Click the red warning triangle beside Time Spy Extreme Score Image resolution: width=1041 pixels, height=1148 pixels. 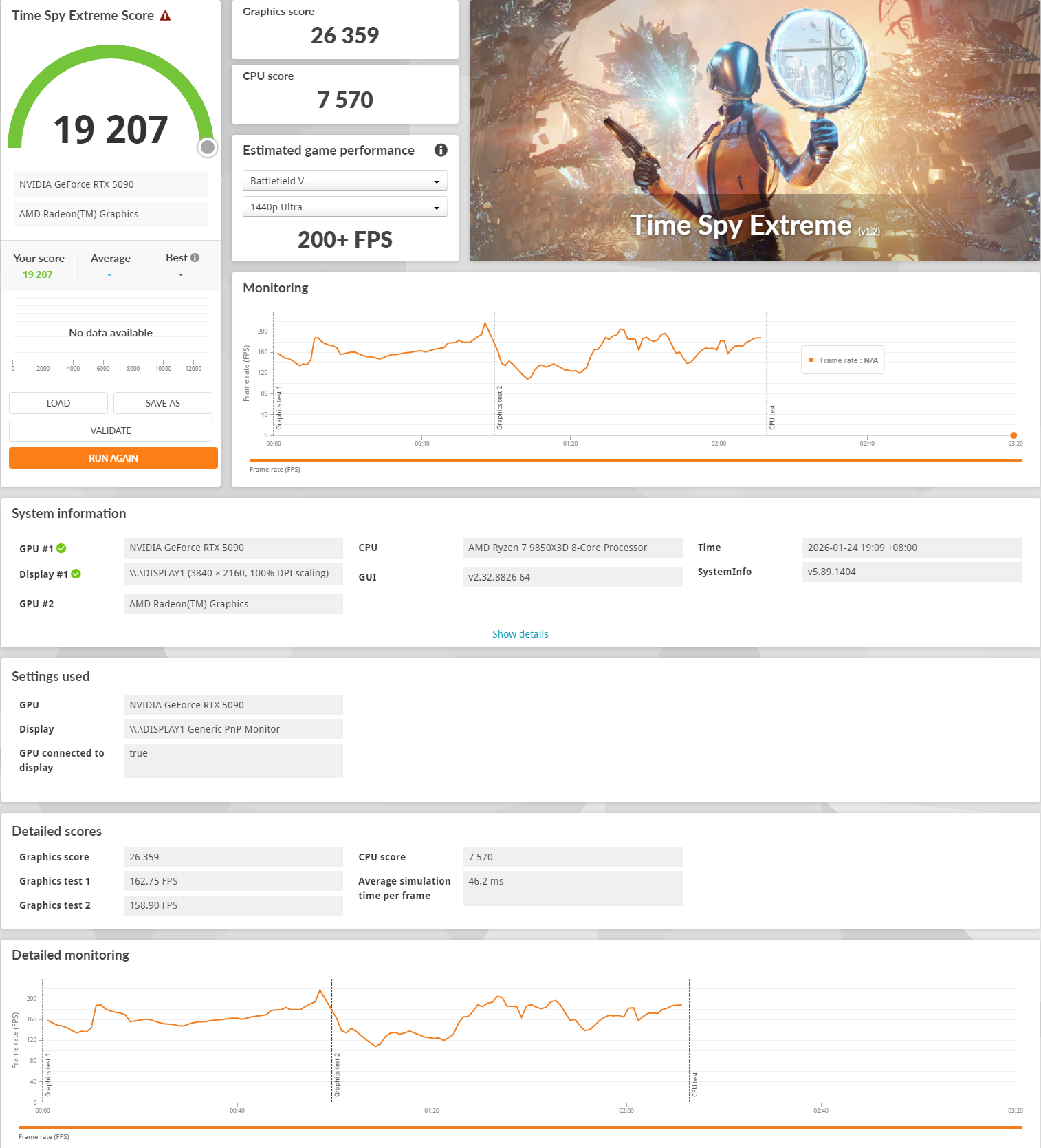point(165,15)
